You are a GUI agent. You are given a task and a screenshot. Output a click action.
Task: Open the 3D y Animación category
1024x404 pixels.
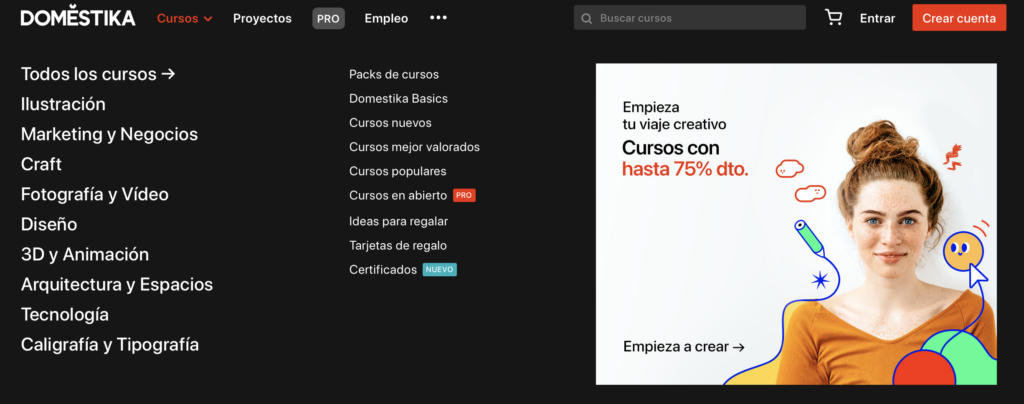click(x=85, y=254)
